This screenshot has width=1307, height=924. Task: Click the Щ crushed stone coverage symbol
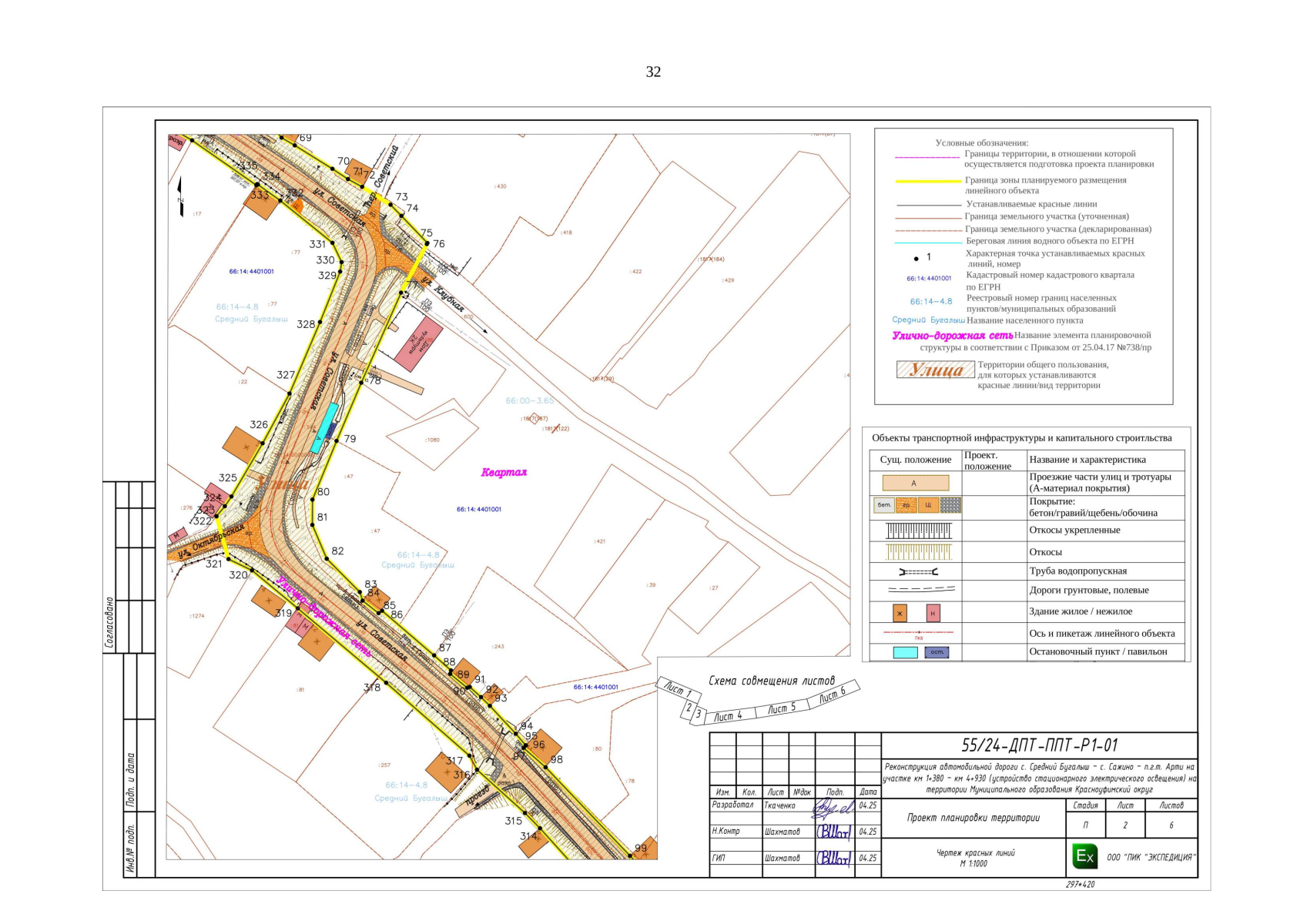coord(928,505)
